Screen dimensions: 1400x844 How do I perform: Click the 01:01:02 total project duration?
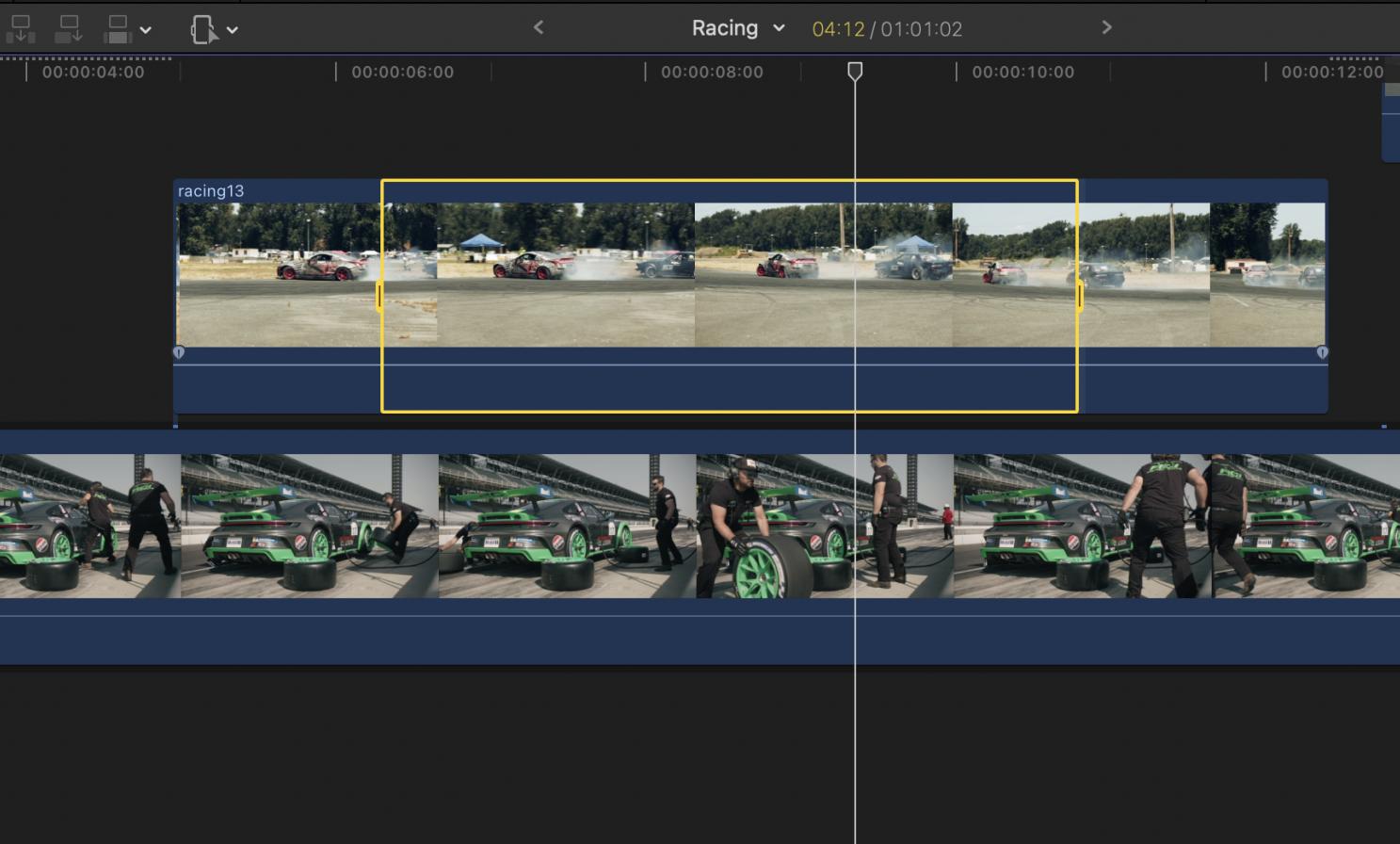[x=922, y=29]
